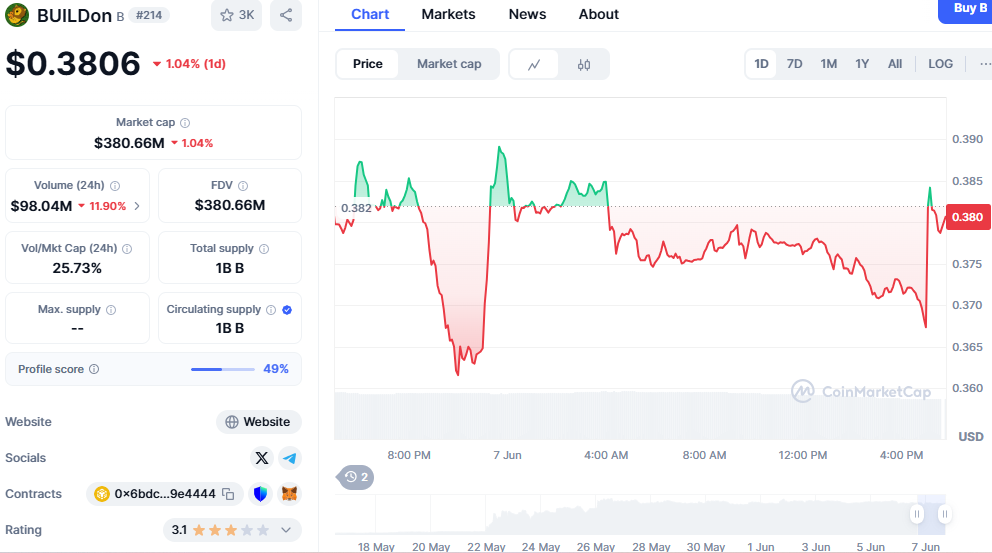Click Max. supply info icon
The width and height of the screenshot is (992, 553).
[111, 309]
